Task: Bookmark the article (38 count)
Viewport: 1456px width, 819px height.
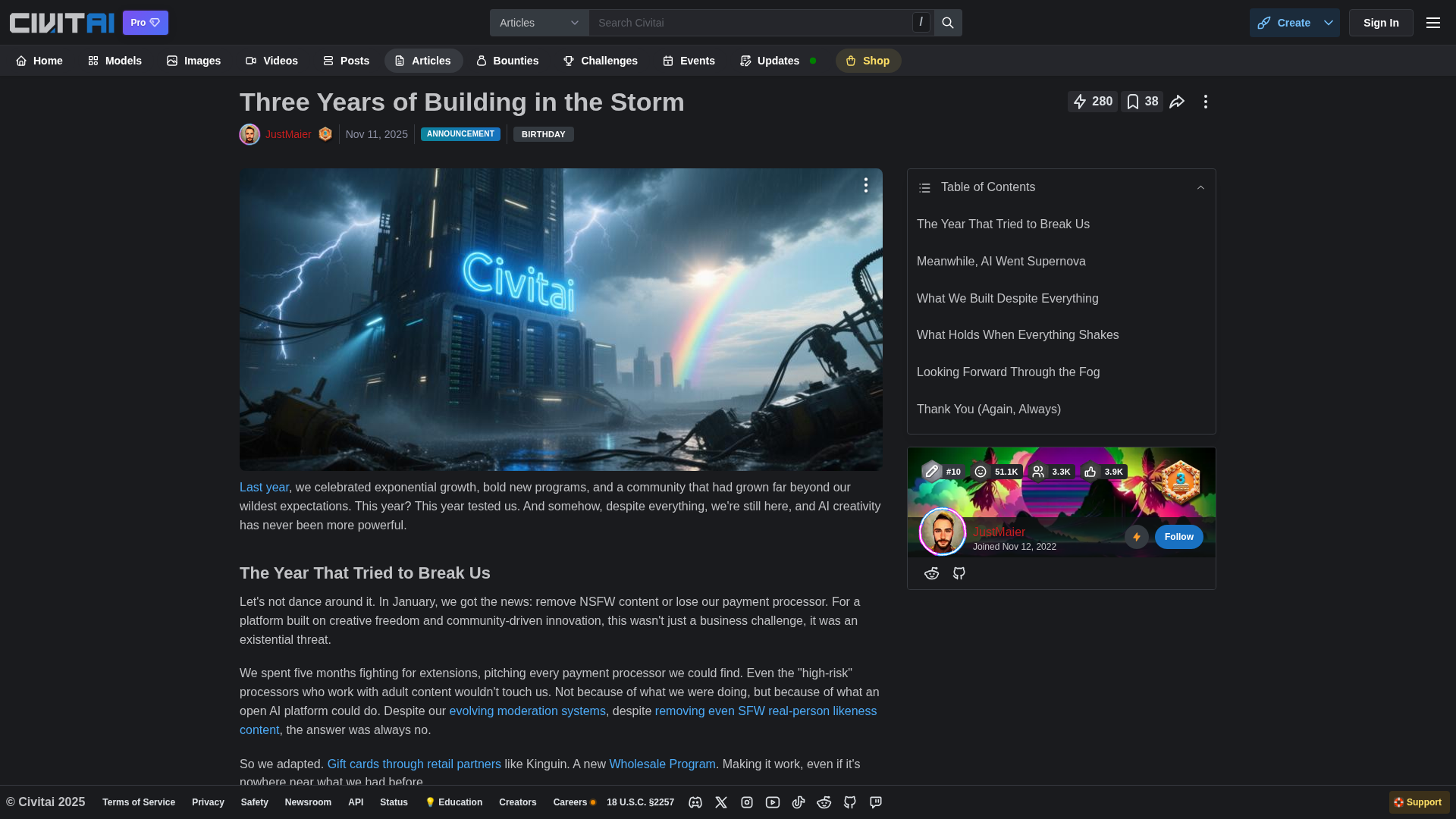Action: [1141, 102]
